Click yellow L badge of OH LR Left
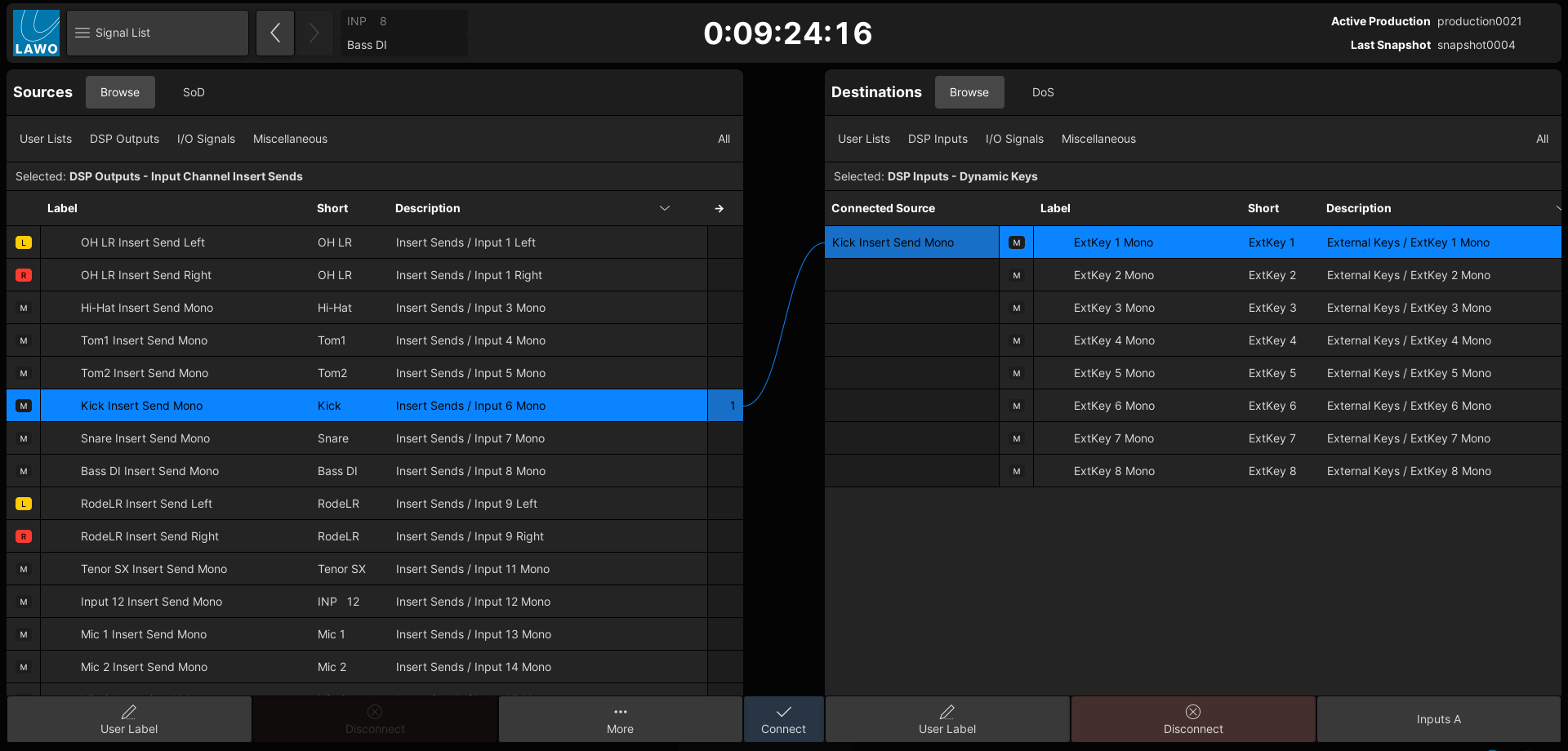Screen dimensions: 1568x751 click(x=24, y=242)
